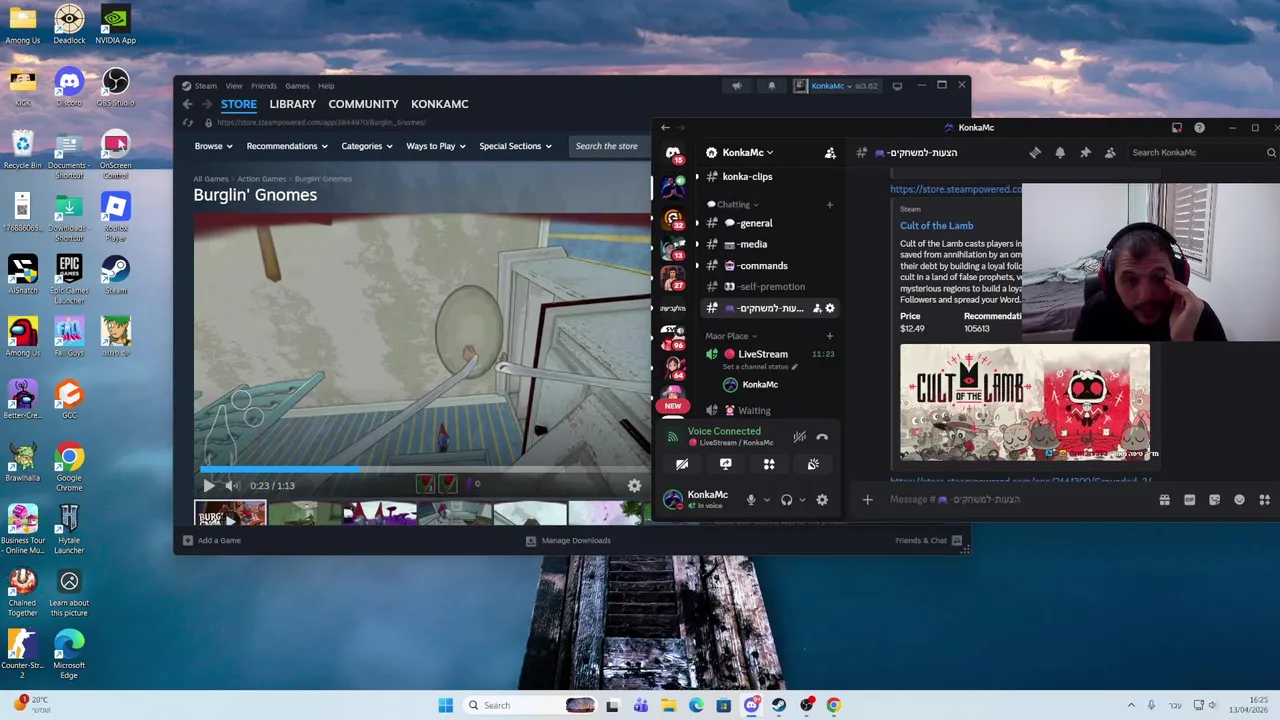Expand the Special Sections dropdown
1280x720 pixels.
click(515, 146)
